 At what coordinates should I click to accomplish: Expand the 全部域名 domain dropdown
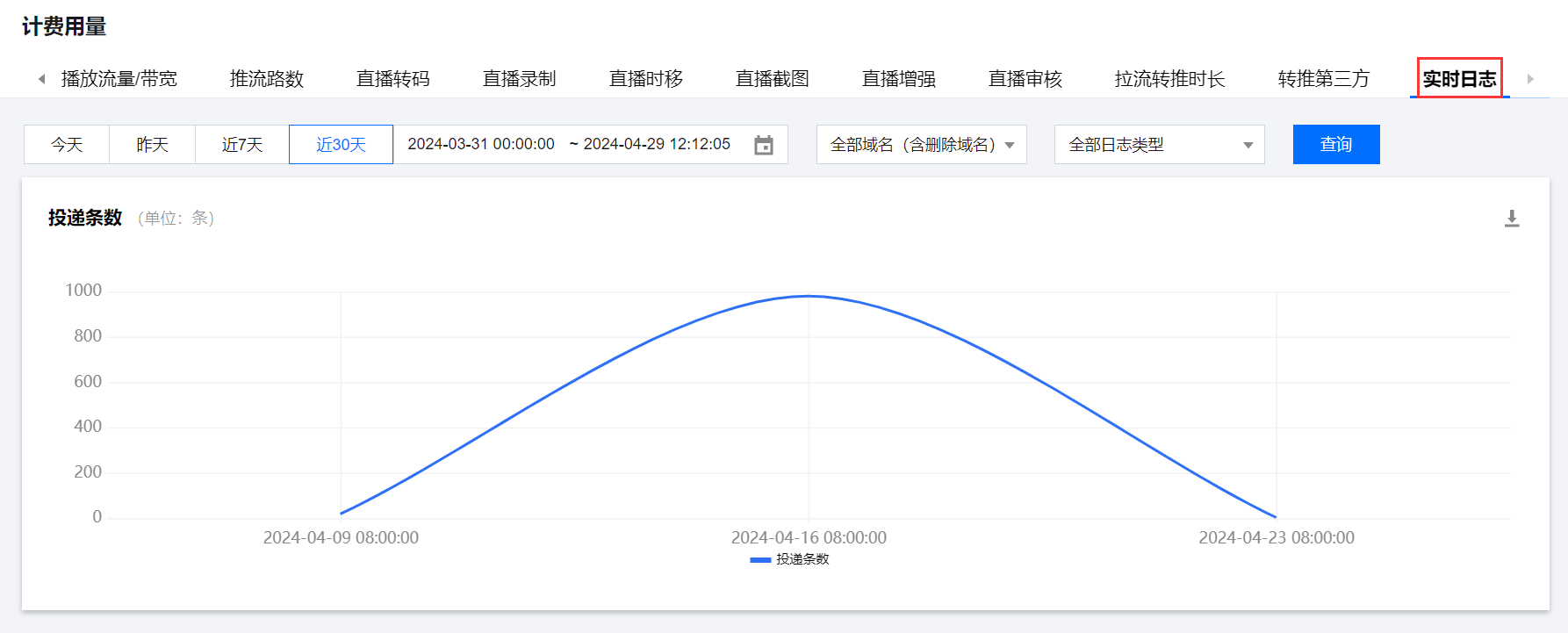pyautogui.click(x=922, y=145)
